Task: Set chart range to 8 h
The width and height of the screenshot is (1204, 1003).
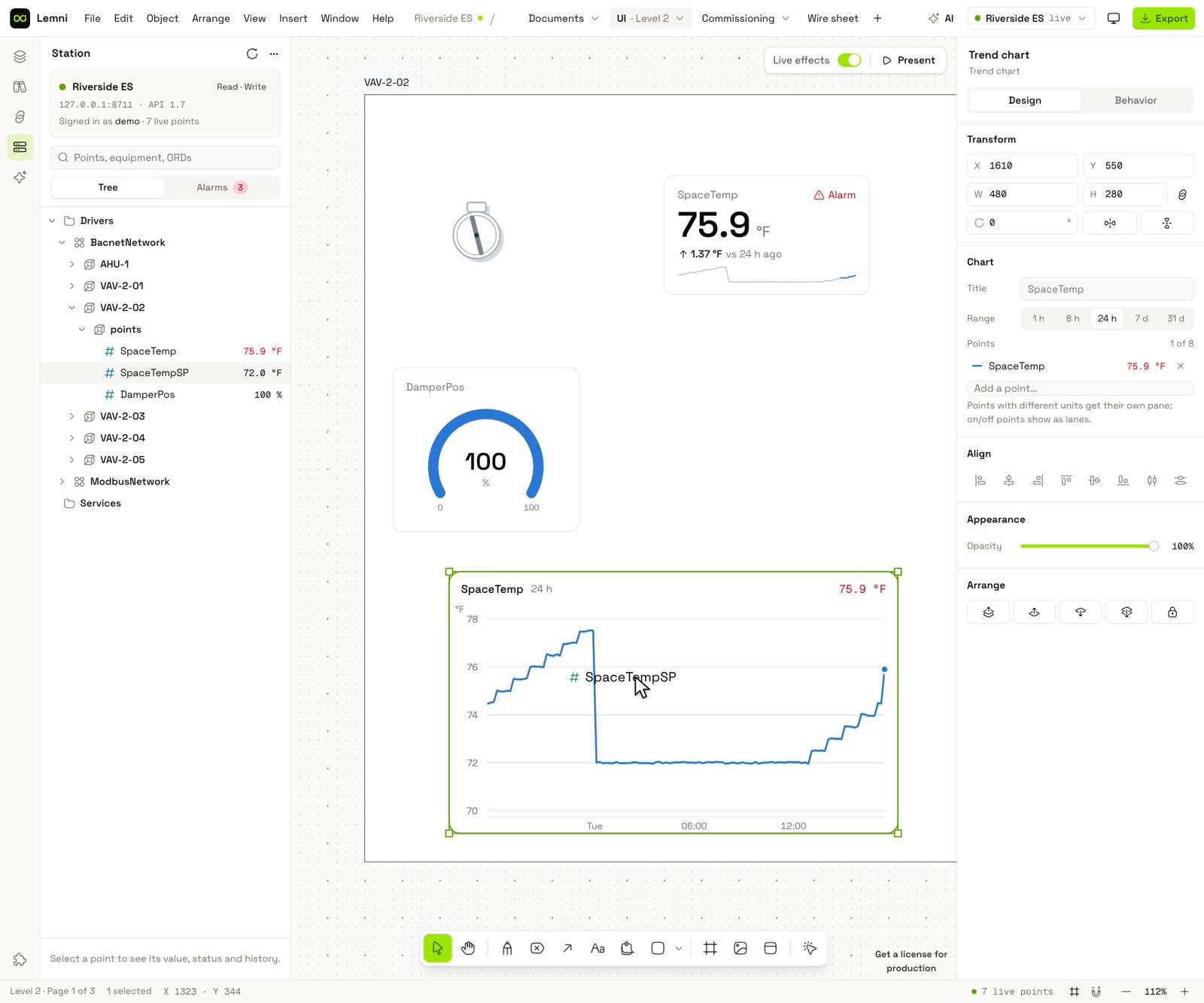Action: [x=1072, y=318]
